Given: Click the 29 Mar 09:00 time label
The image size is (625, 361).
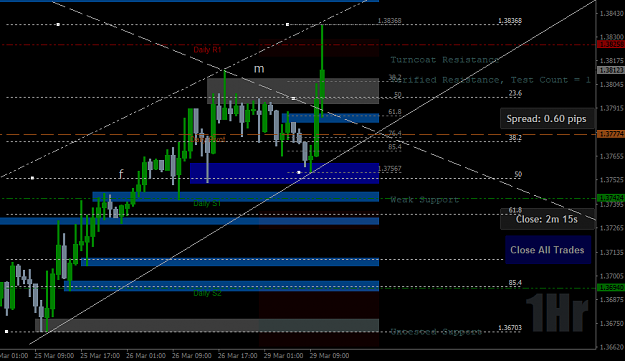Looking at the screenshot, I should click(x=329, y=355).
